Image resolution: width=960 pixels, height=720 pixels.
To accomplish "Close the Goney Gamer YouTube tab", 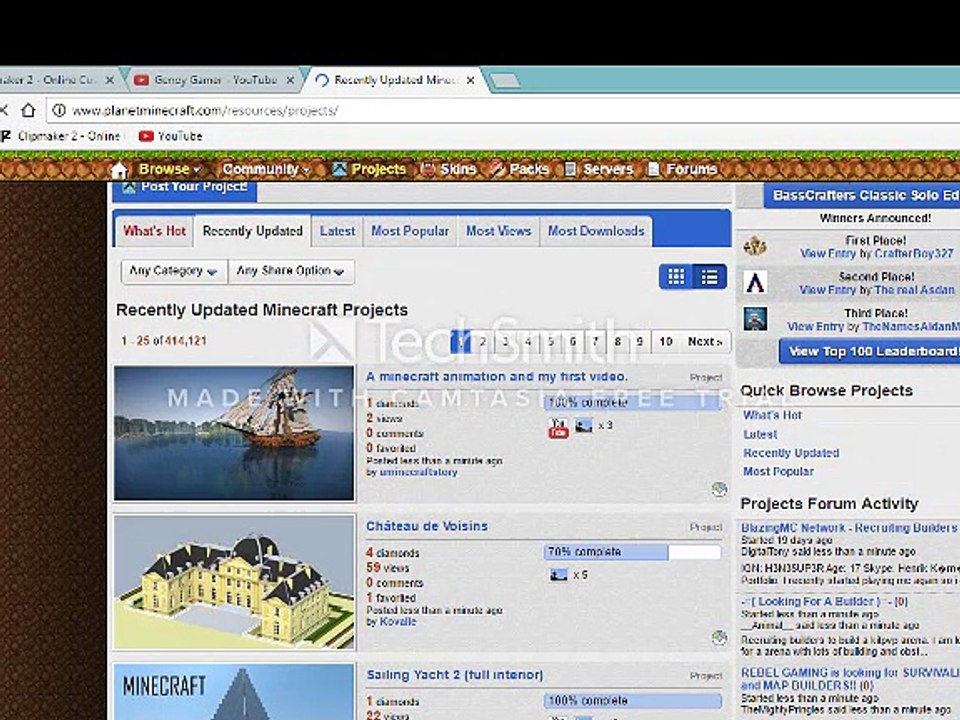I will (x=290, y=80).
